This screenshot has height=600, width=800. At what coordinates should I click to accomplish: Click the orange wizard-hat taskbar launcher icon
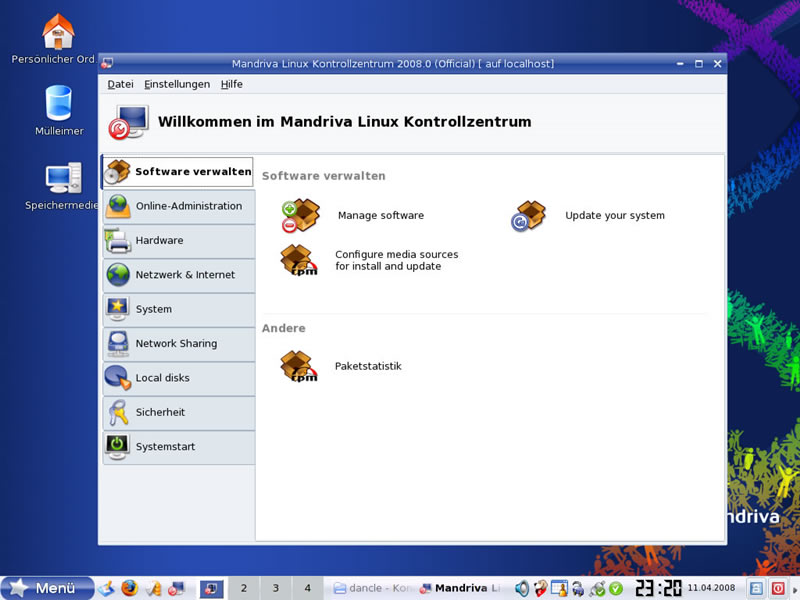[153, 588]
